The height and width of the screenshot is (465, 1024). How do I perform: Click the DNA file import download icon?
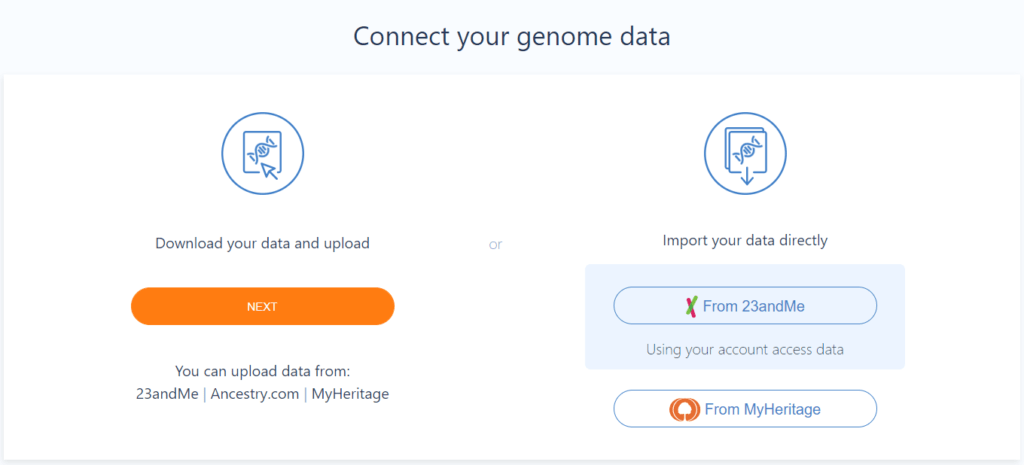click(745, 154)
